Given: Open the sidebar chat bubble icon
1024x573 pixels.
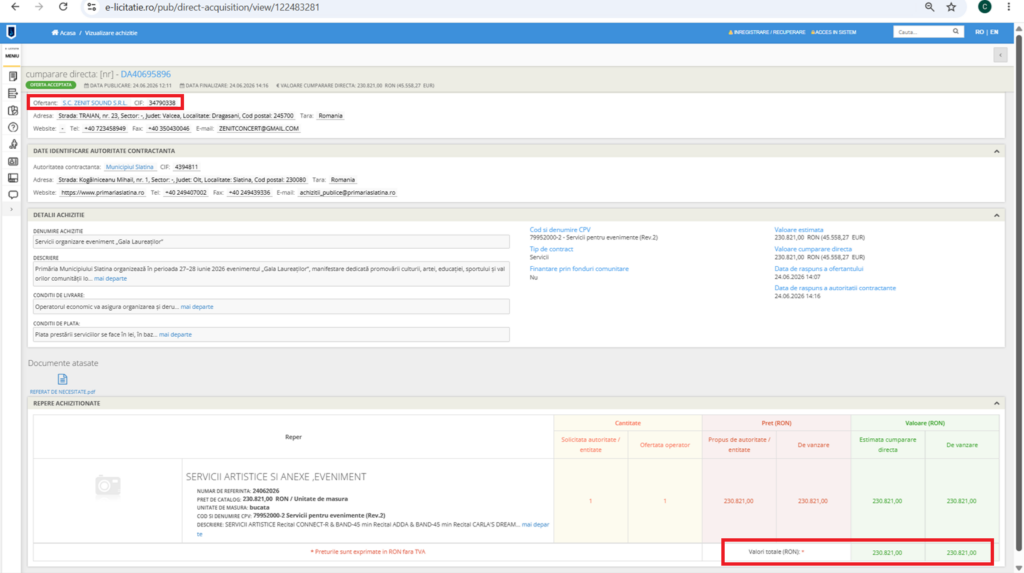Looking at the screenshot, I should 12,195.
